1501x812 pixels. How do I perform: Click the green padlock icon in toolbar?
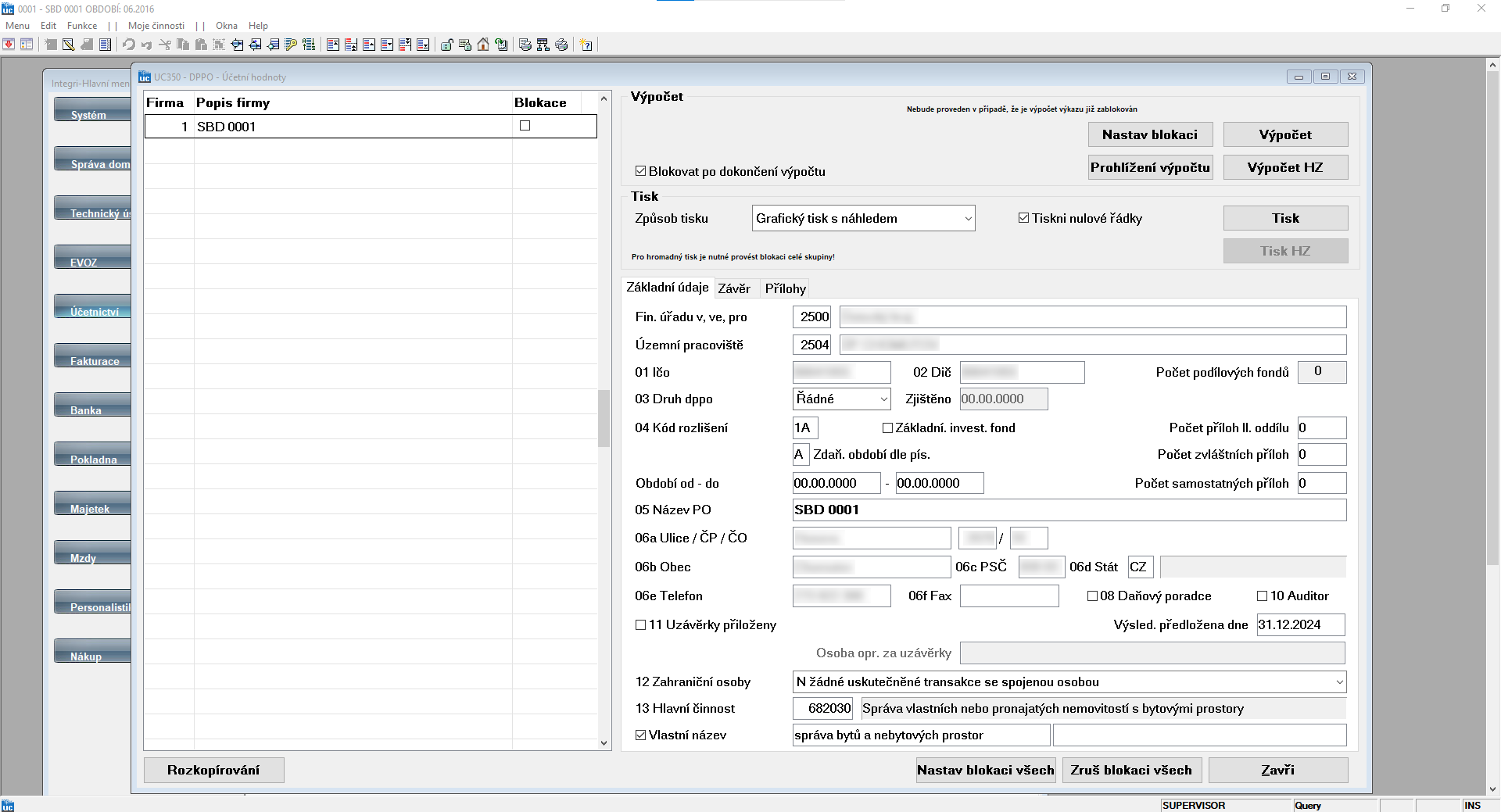pyautogui.click(x=446, y=45)
